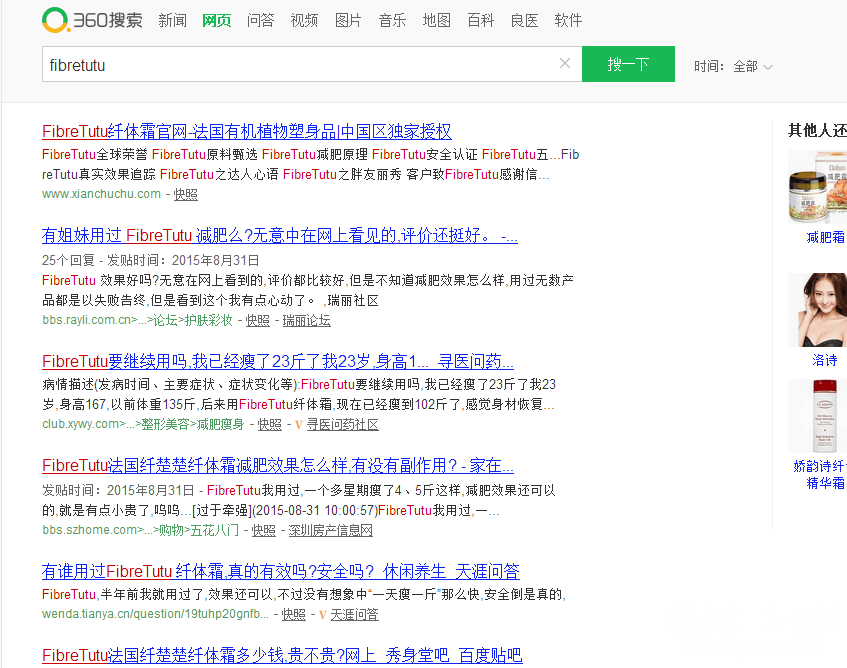Click the 深圳房产信息网 source link
847x668 pixels.
coord(331,531)
